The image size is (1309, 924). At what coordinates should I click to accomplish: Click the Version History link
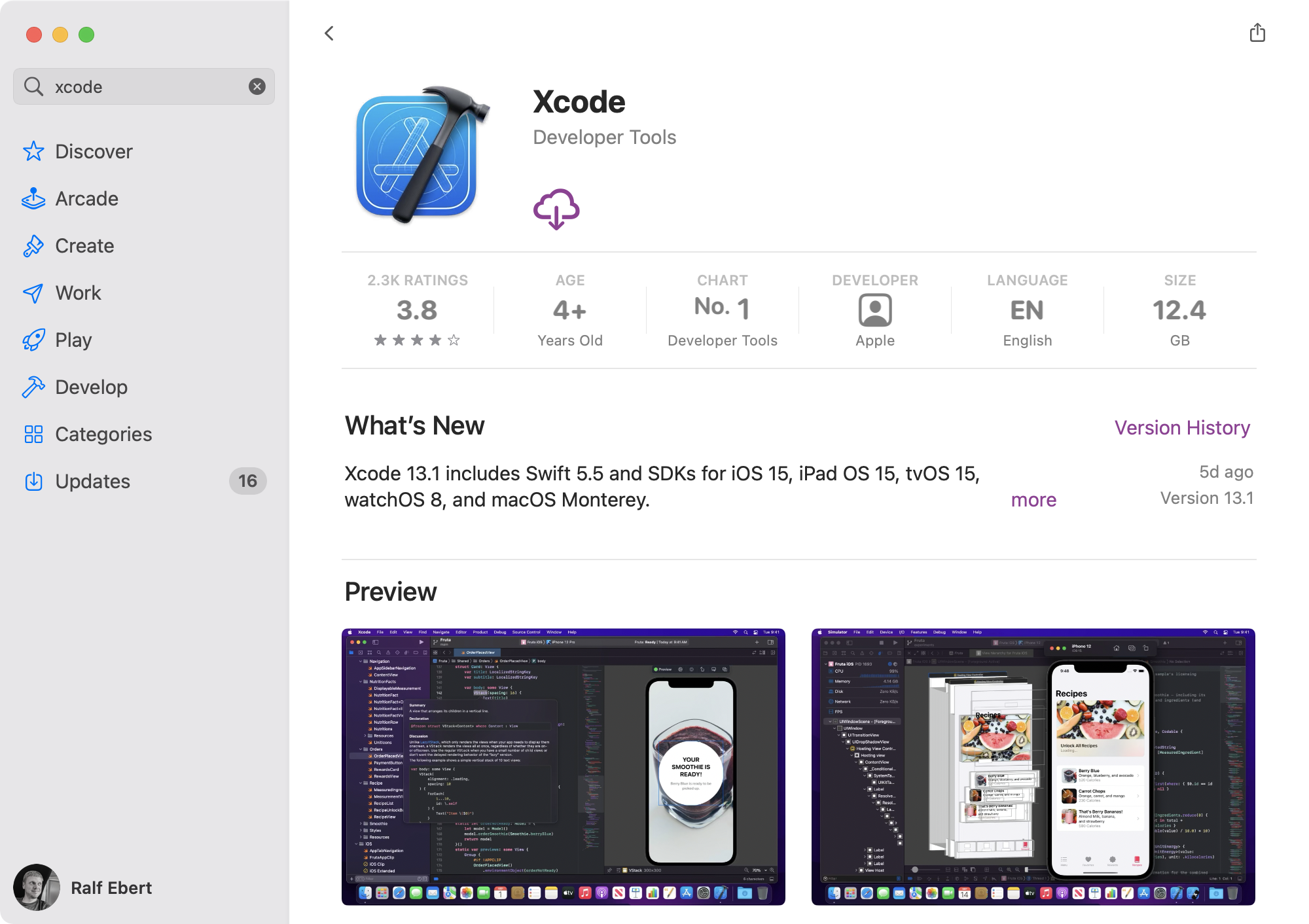(x=1183, y=427)
